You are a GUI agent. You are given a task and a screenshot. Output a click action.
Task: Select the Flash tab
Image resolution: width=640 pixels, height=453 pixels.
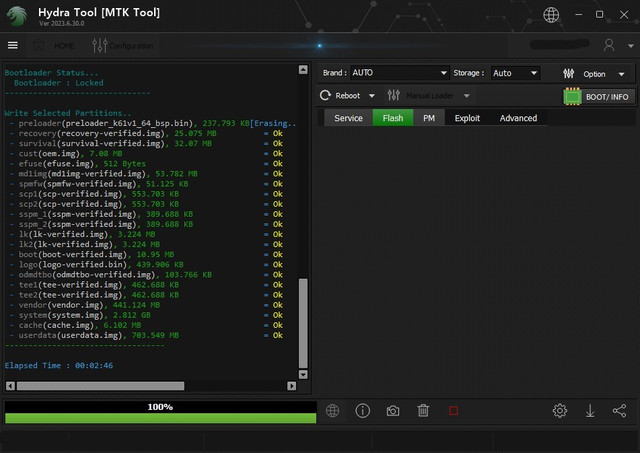point(393,118)
